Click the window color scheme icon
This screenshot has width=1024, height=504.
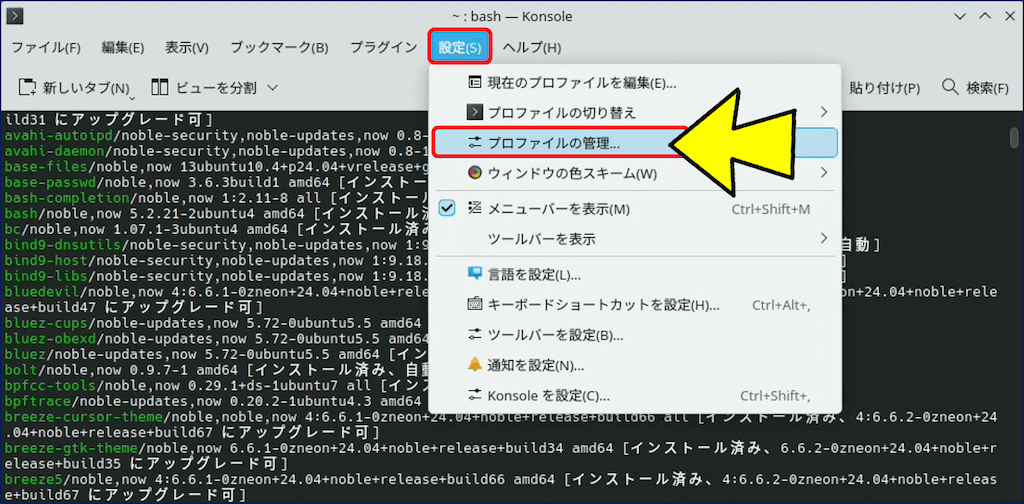click(x=476, y=174)
